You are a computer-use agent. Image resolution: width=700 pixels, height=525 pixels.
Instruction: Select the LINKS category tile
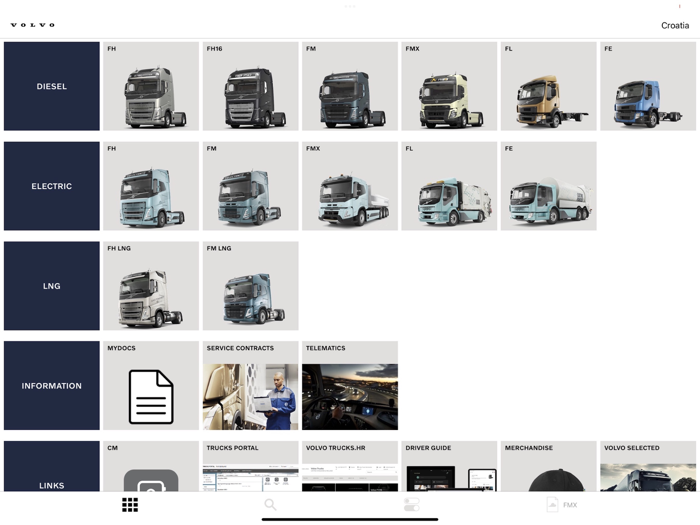pyautogui.click(x=52, y=467)
